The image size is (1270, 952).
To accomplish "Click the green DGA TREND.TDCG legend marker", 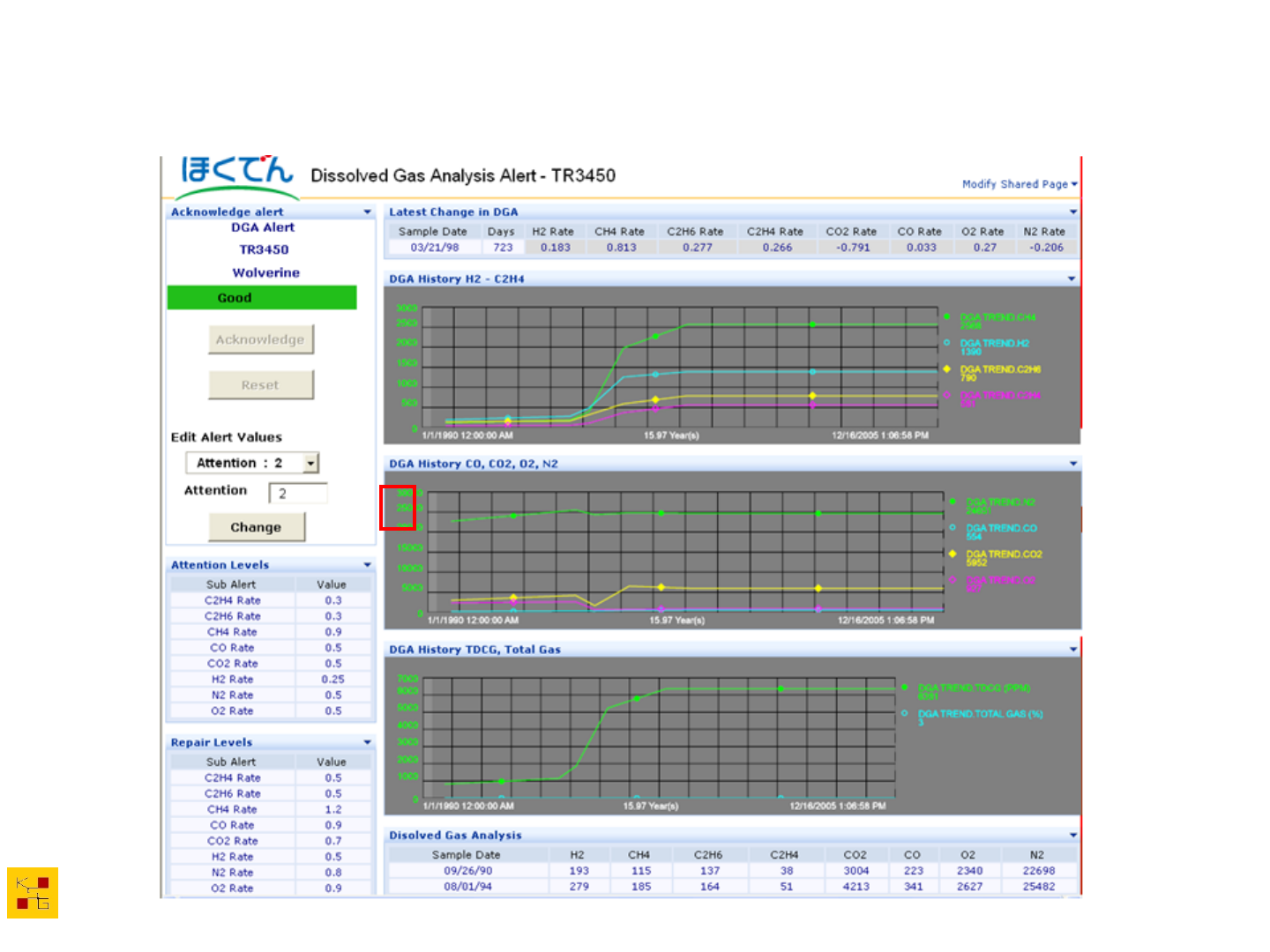I will coord(905,688).
